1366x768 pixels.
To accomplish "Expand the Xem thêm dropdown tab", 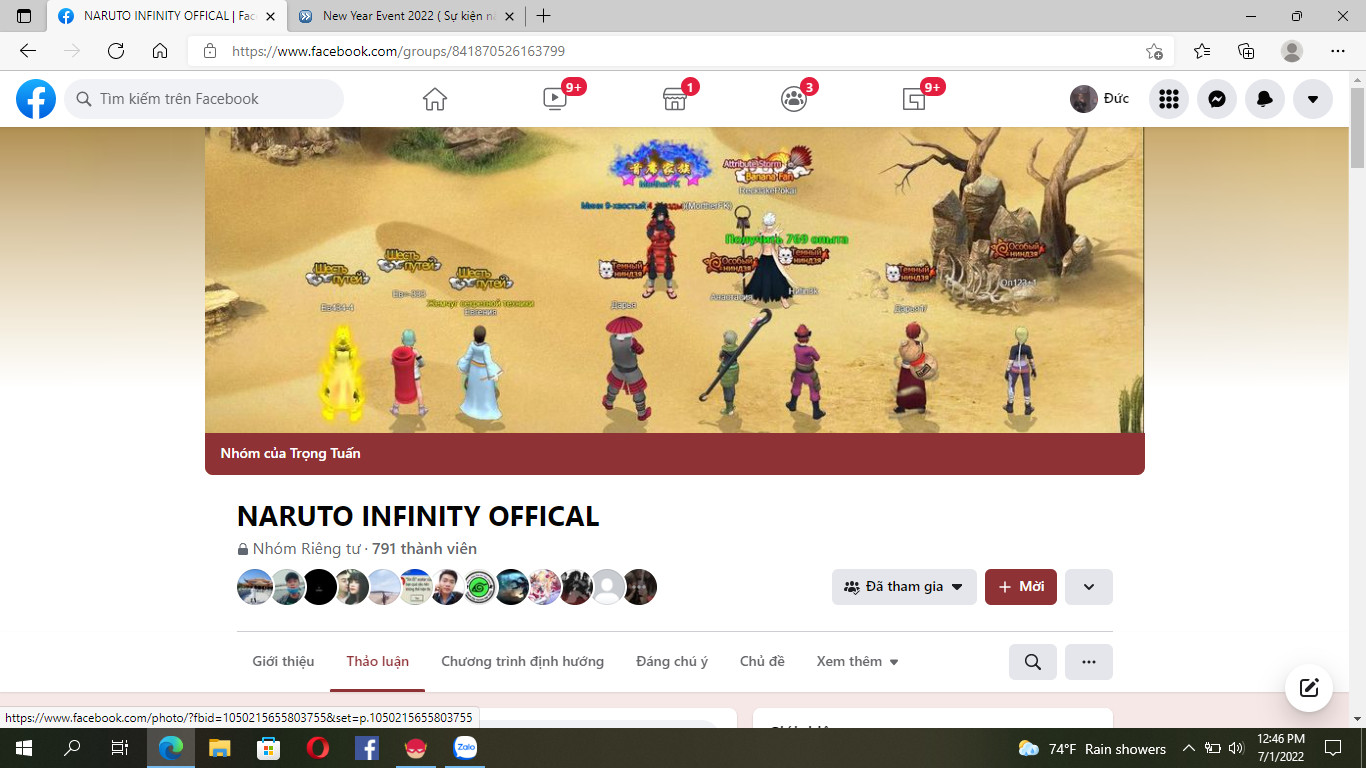I will point(858,662).
